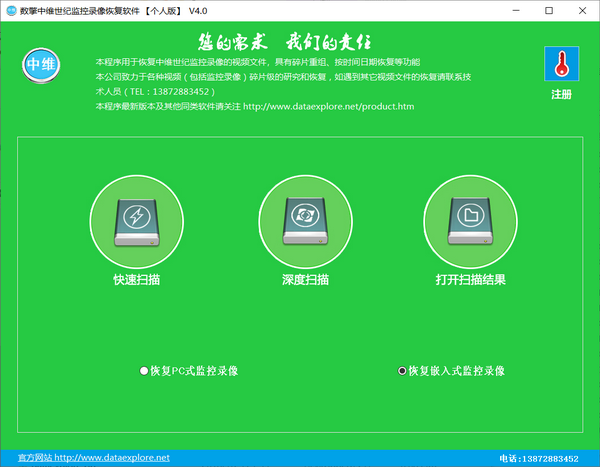Image resolution: width=600 pixels, height=467 pixels.
Task: Click the dataexplore.net/product.htm URL in the description
Action: point(328,107)
